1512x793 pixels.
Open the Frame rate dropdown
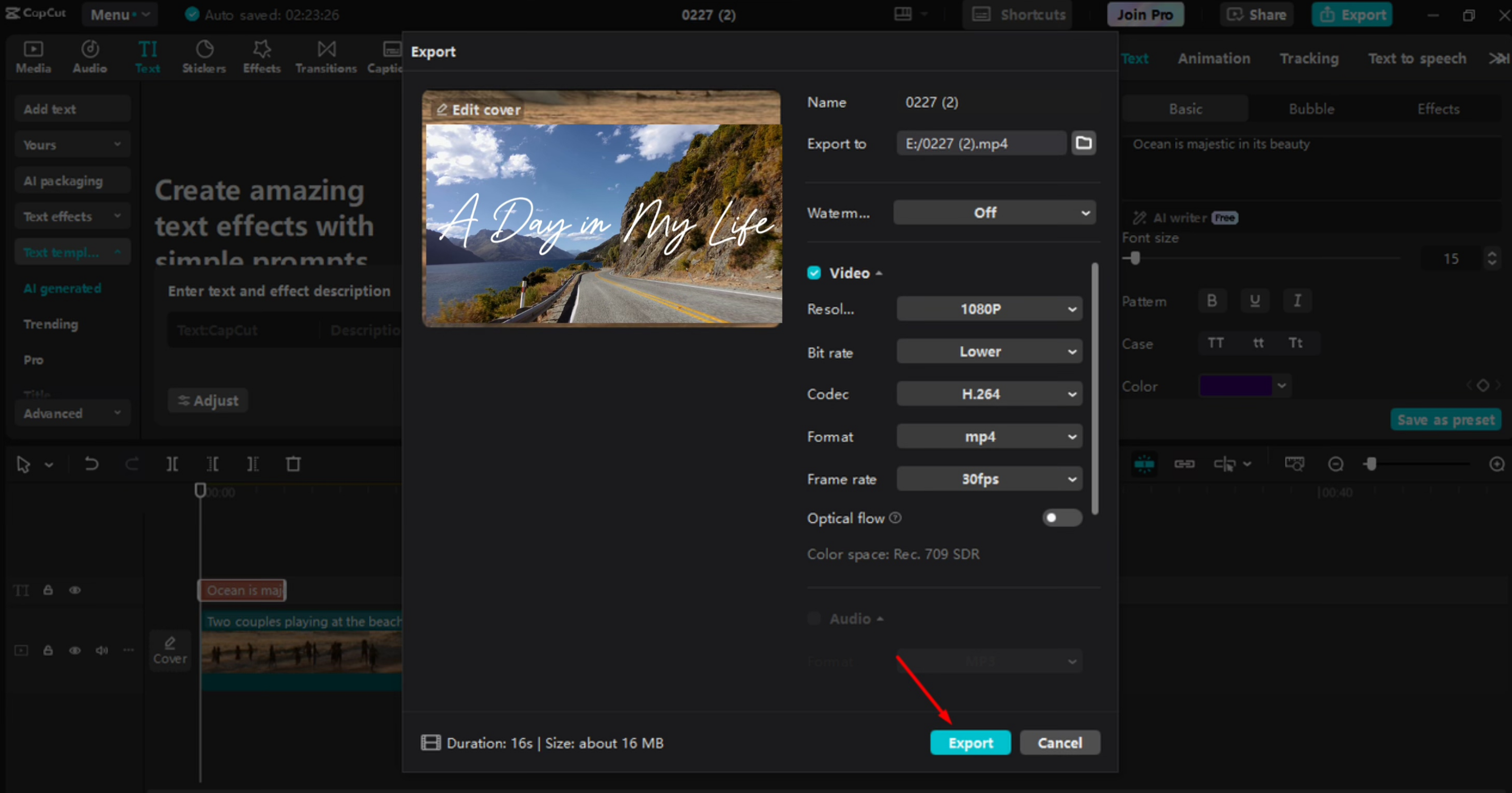coord(989,478)
